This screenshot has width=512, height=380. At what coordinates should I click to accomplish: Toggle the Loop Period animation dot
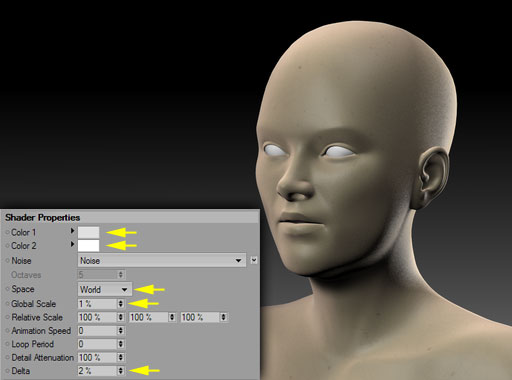(7, 344)
